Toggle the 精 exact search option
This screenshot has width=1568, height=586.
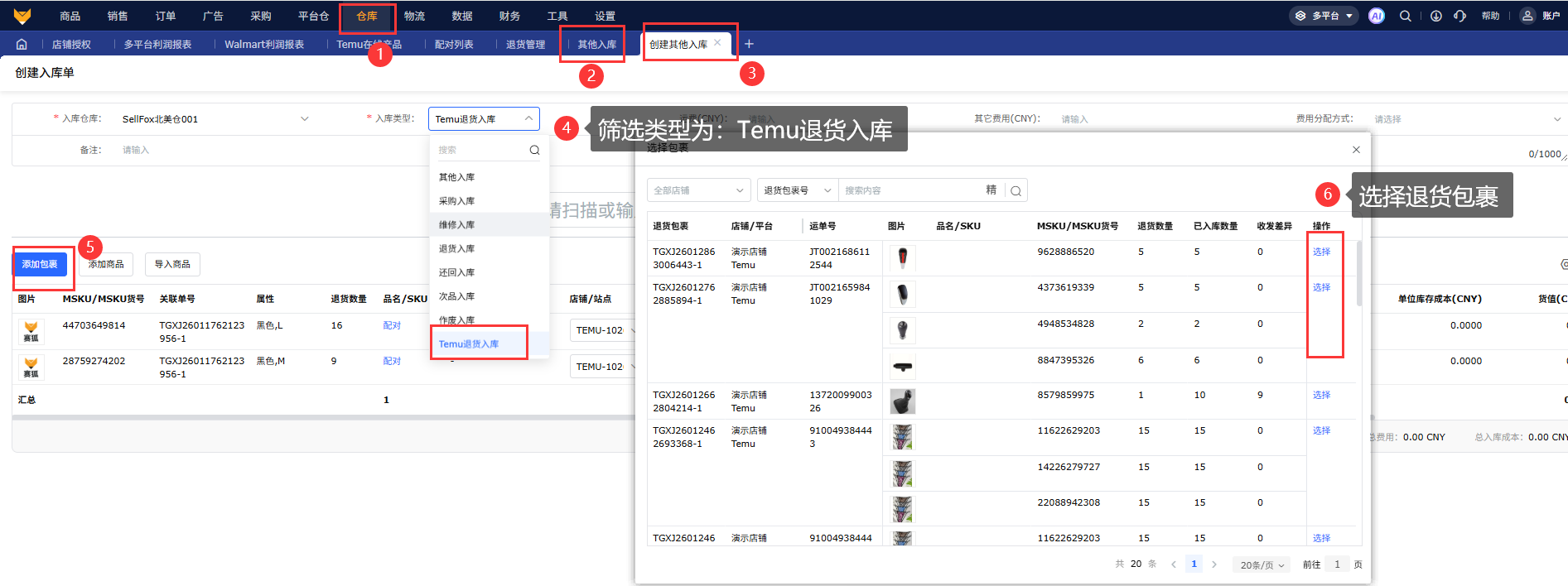[x=991, y=190]
